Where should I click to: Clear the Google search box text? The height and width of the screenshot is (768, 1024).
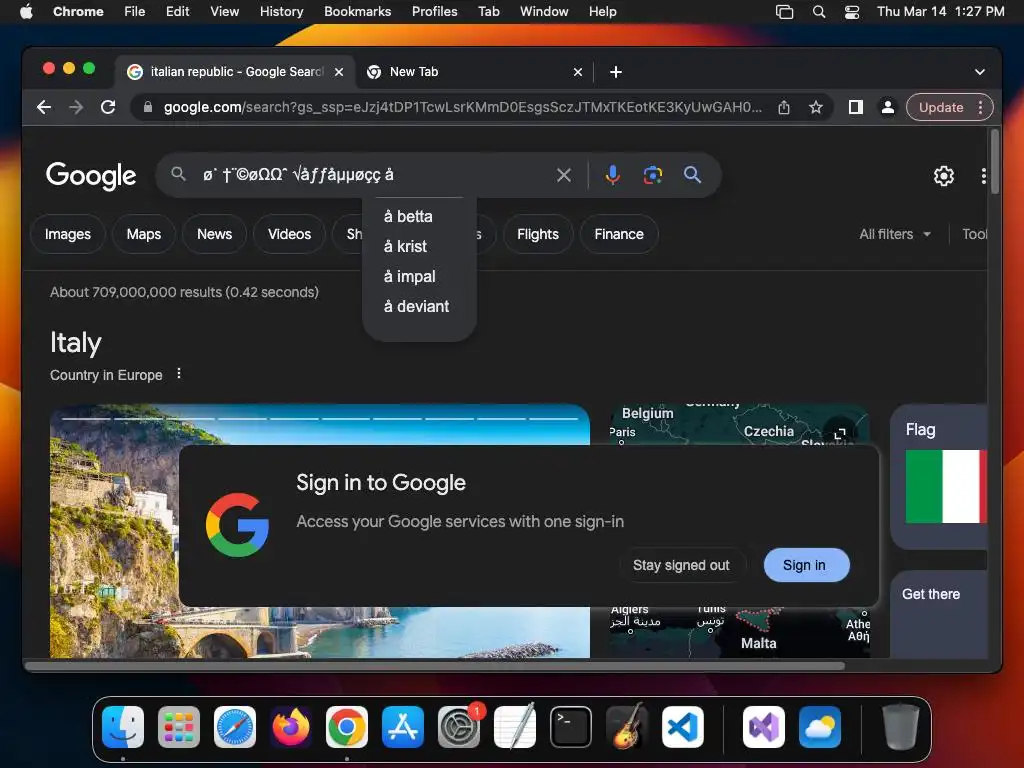point(564,175)
